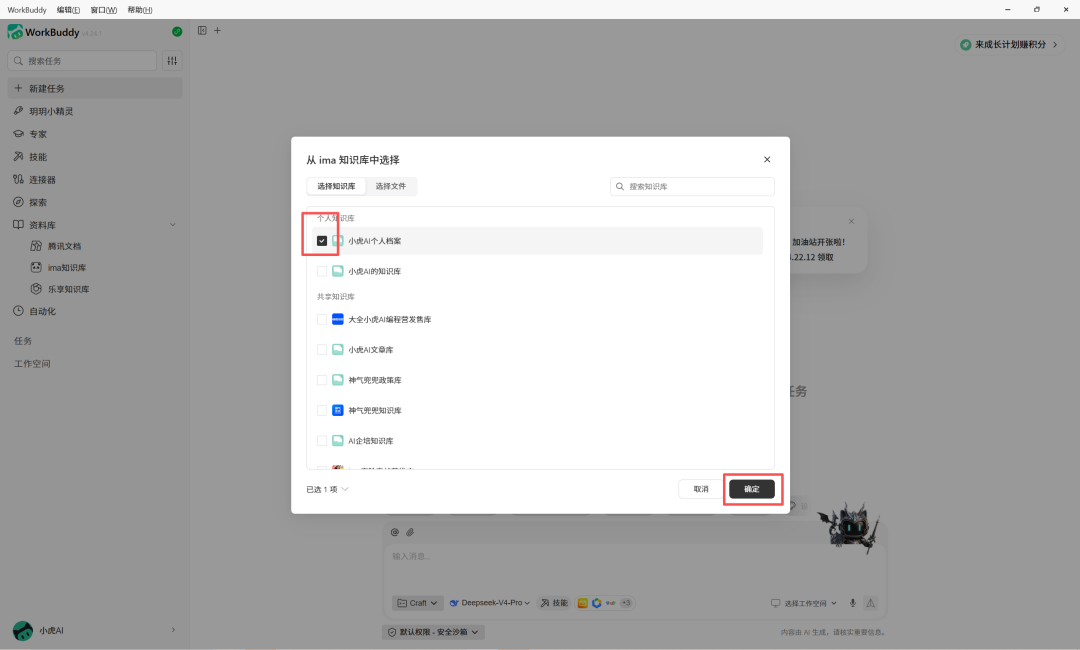Click the plus new tab icon

[218, 30]
